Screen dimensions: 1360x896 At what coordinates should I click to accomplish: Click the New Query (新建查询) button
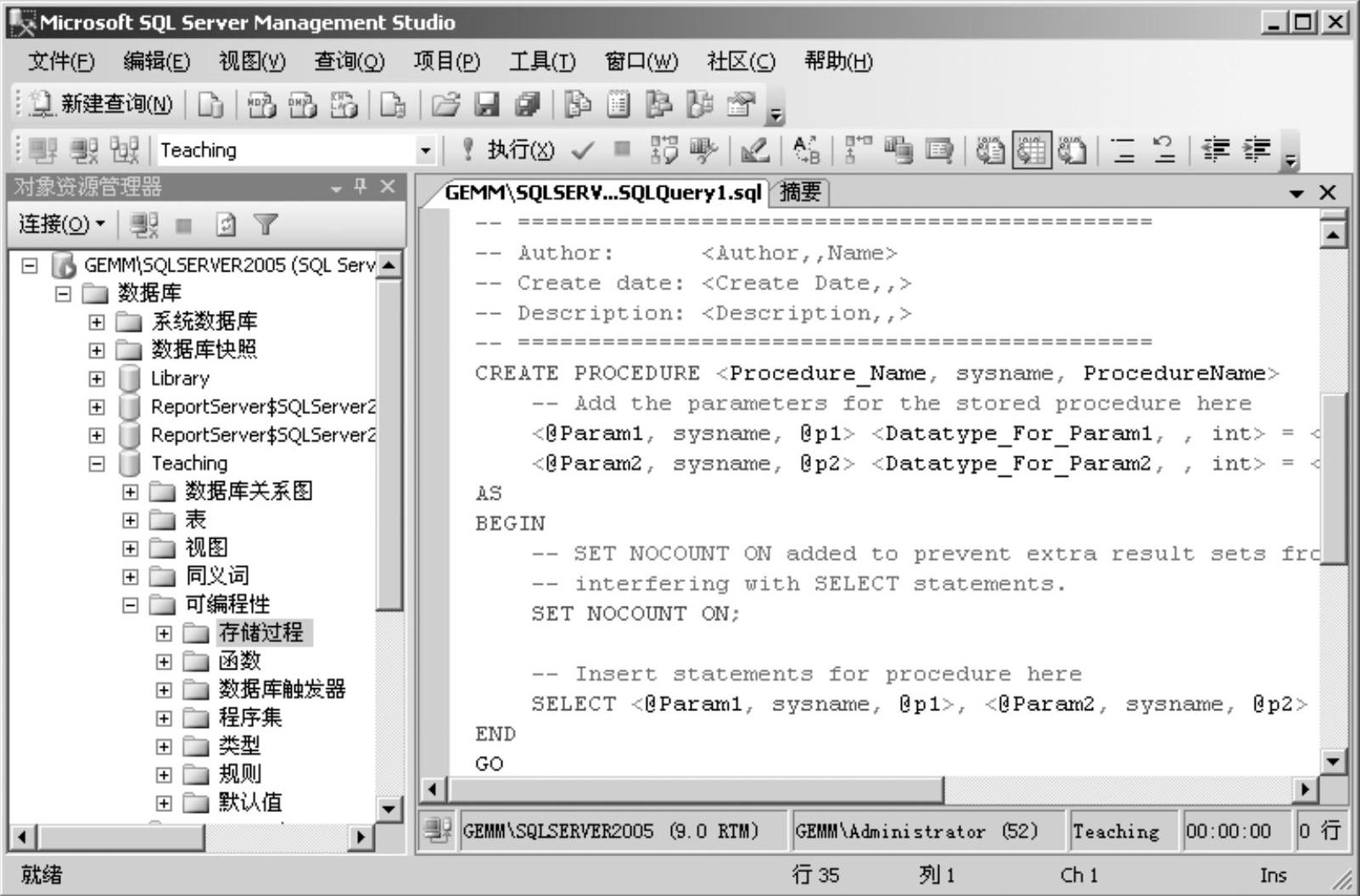click(x=101, y=104)
